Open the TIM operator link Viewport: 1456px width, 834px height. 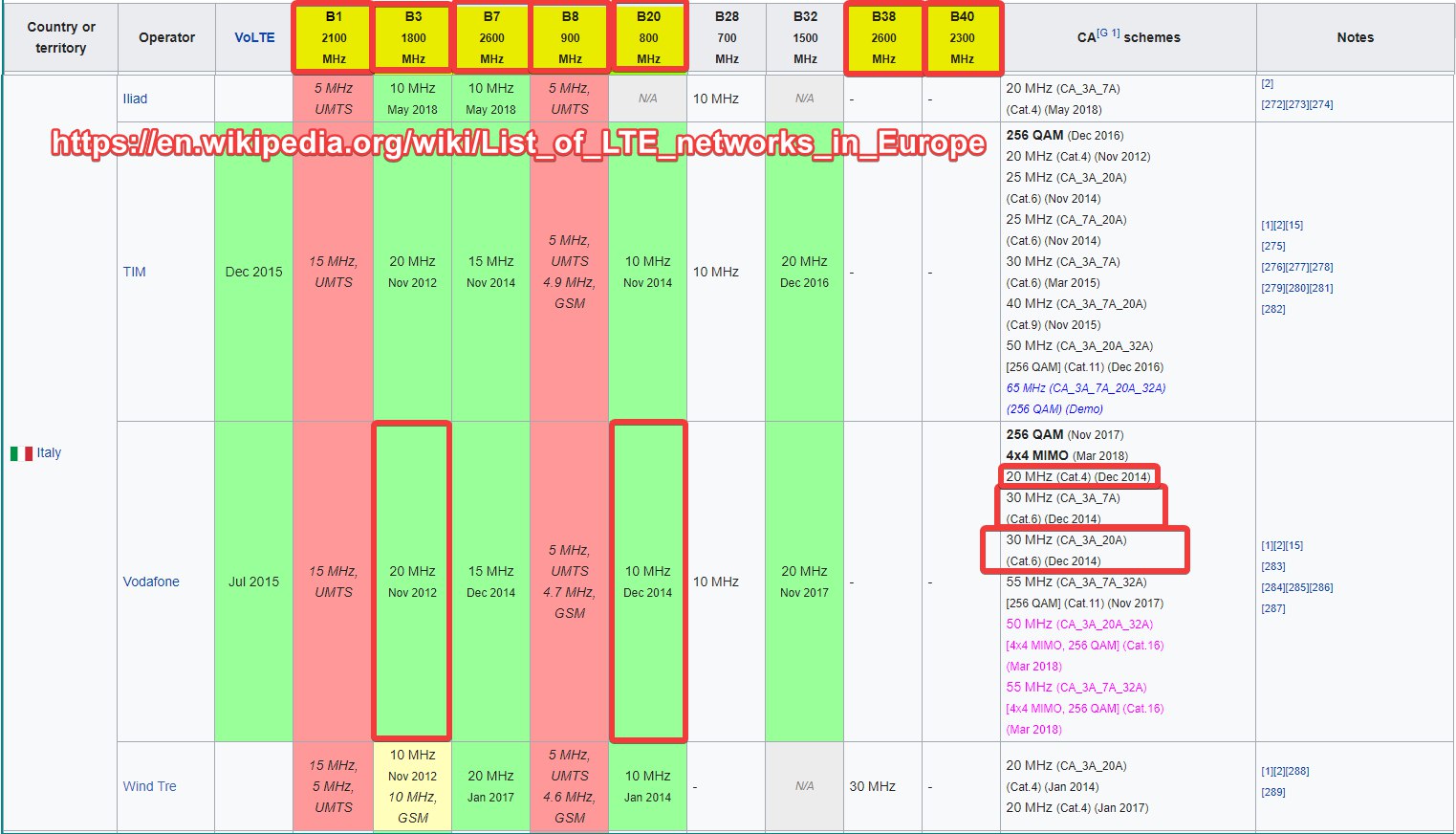[x=135, y=272]
